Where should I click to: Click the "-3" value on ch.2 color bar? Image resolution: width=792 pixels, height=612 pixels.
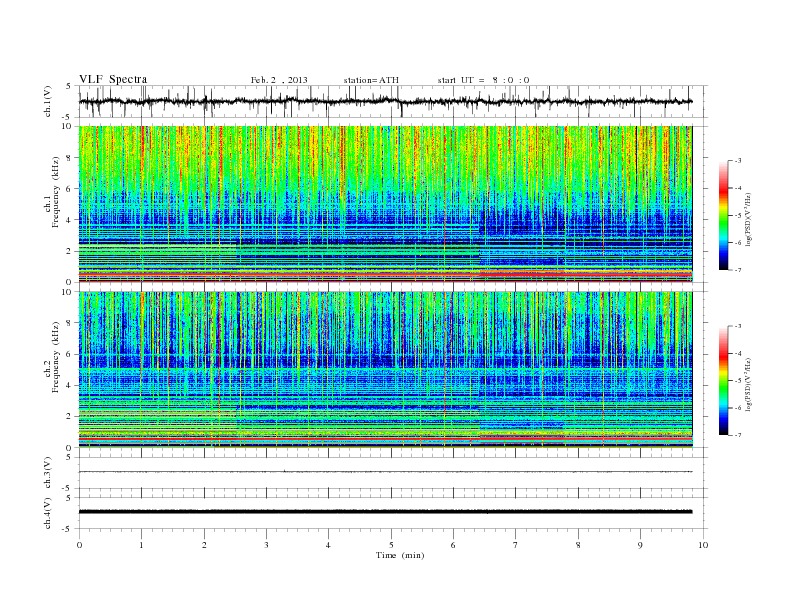click(x=737, y=326)
